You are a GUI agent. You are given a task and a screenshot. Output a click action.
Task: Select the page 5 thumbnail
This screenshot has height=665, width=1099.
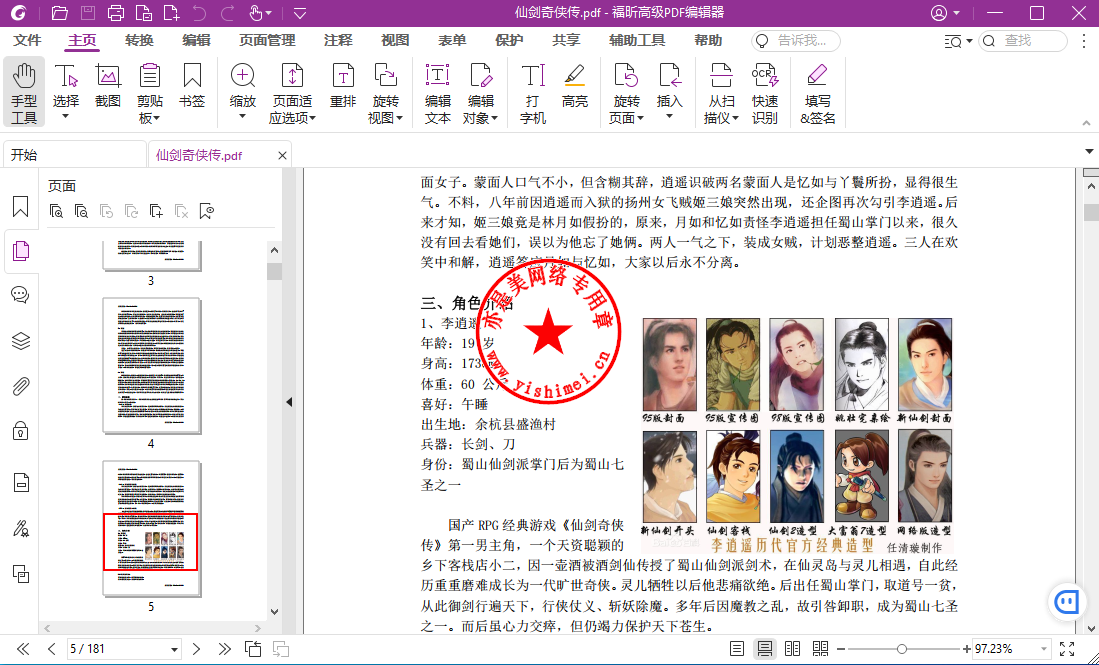[151, 528]
